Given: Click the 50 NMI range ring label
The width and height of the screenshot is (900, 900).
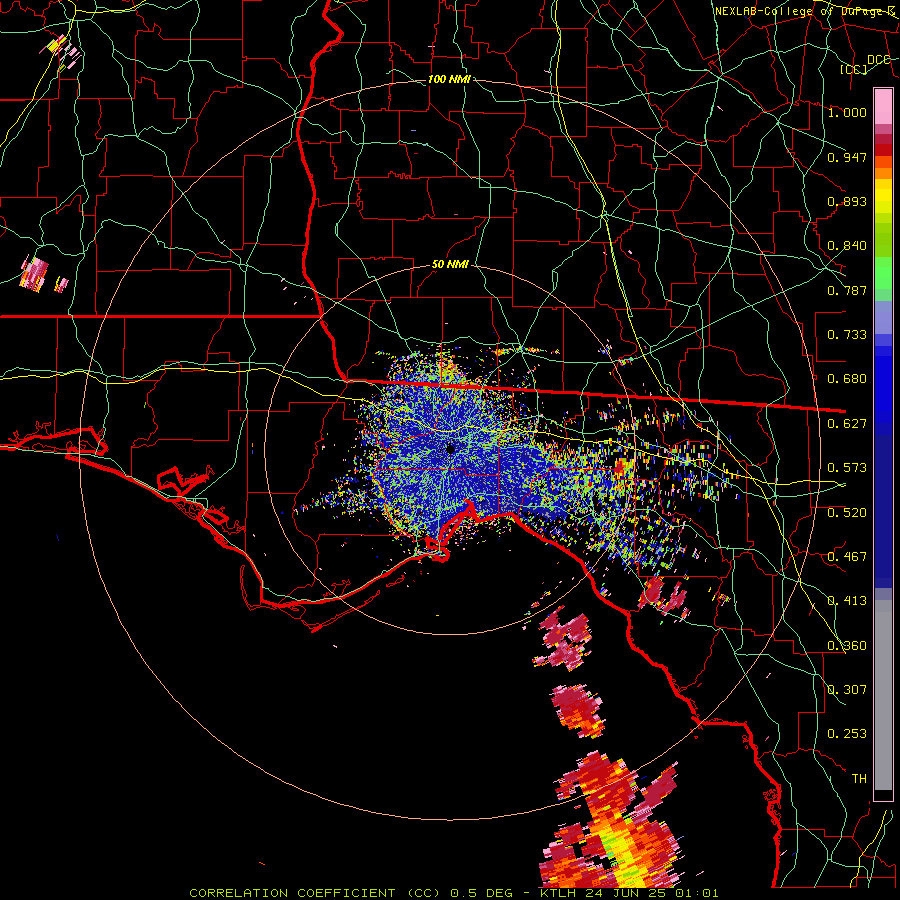Looking at the screenshot, I should click(x=450, y=265).
